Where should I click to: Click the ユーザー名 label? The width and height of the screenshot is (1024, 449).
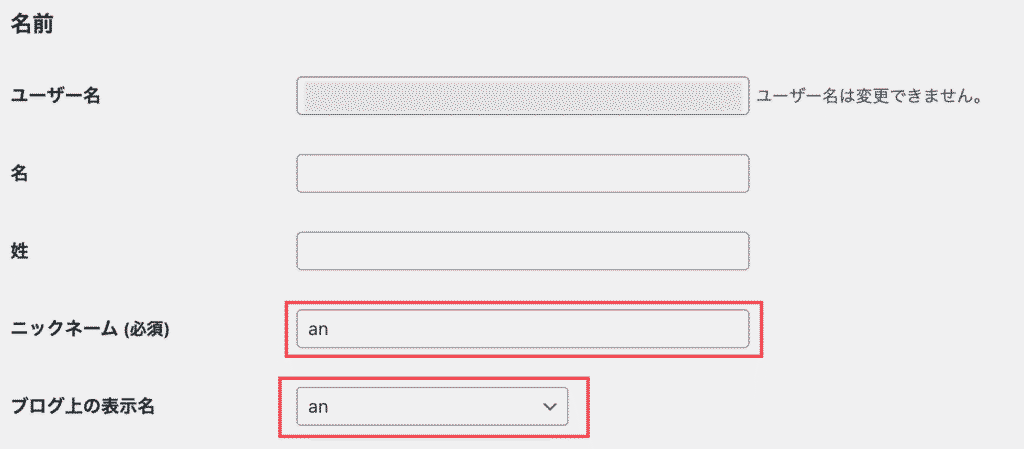55,96
